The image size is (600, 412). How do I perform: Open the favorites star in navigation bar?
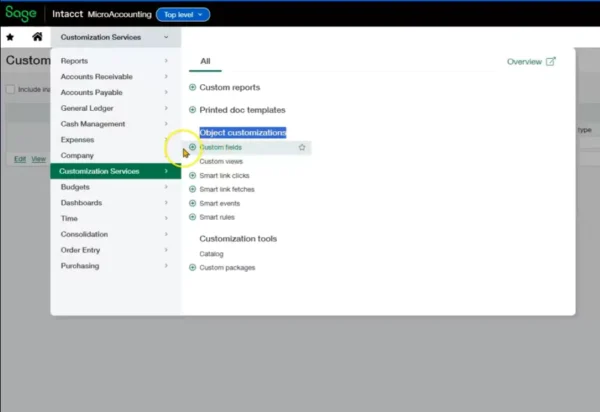10,37
